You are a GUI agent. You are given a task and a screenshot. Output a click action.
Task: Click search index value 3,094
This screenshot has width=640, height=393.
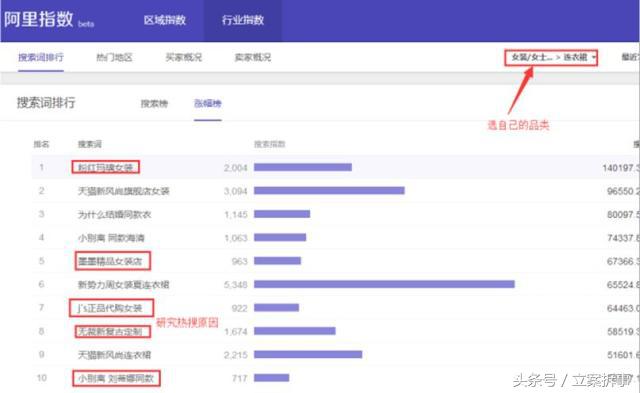pos(236,191)
